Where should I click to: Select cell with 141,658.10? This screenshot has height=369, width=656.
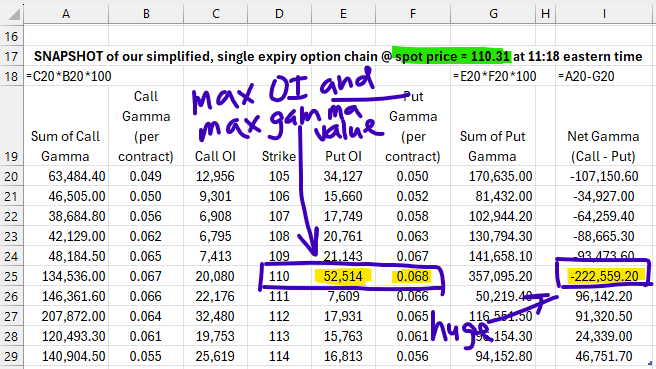click(x=493, y=256)
